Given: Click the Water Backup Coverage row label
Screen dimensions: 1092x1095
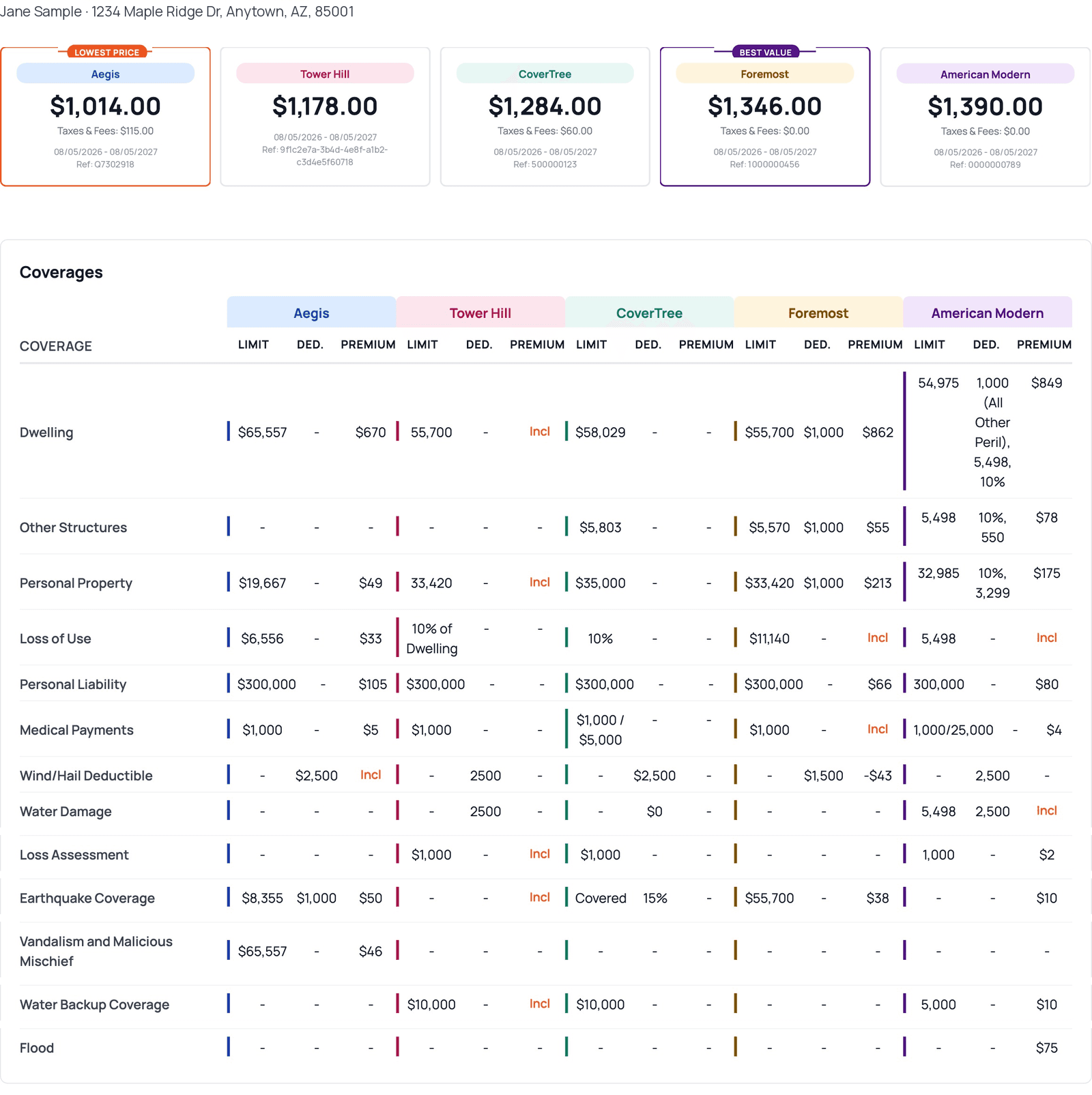Looking at the screenshot, I should pyautogui.click(x=94, y=1005).
